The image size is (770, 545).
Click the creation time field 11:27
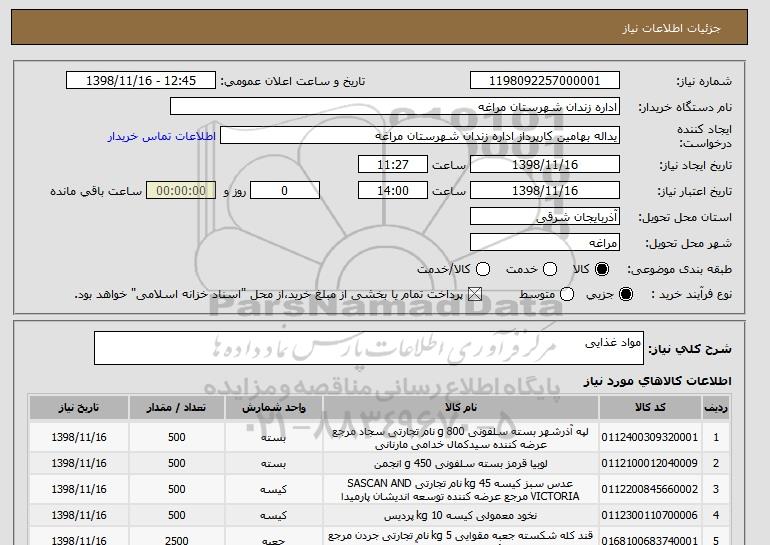click(x=393, y=164)
